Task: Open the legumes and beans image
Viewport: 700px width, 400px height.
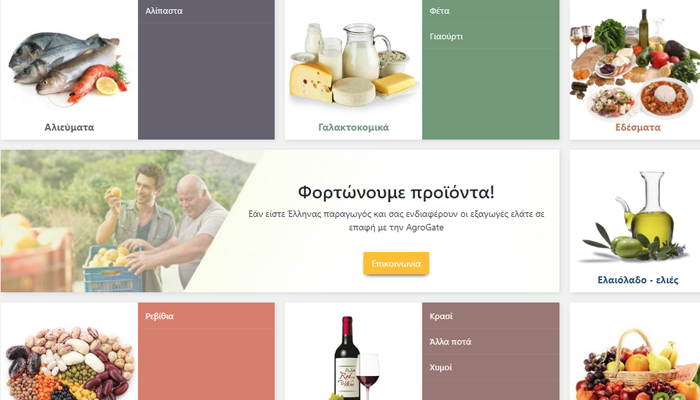Action: [70, 362]
